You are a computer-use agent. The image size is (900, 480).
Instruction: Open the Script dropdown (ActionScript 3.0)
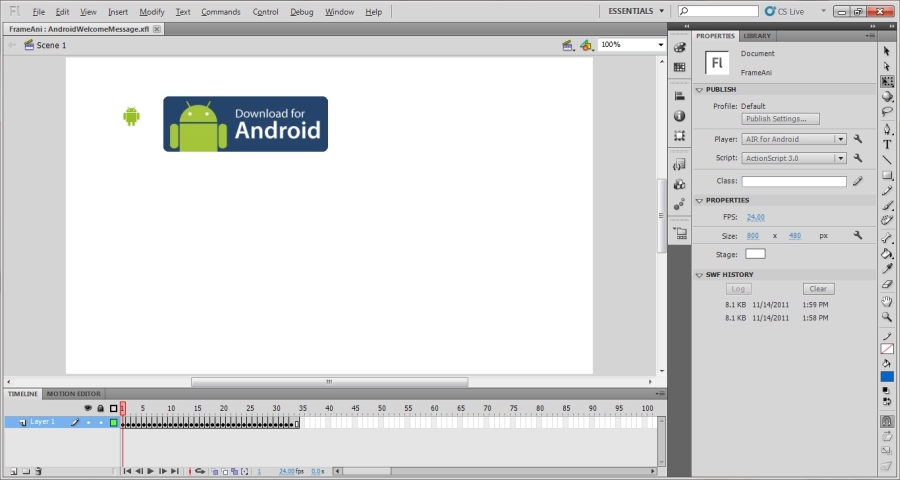(794, 158)
